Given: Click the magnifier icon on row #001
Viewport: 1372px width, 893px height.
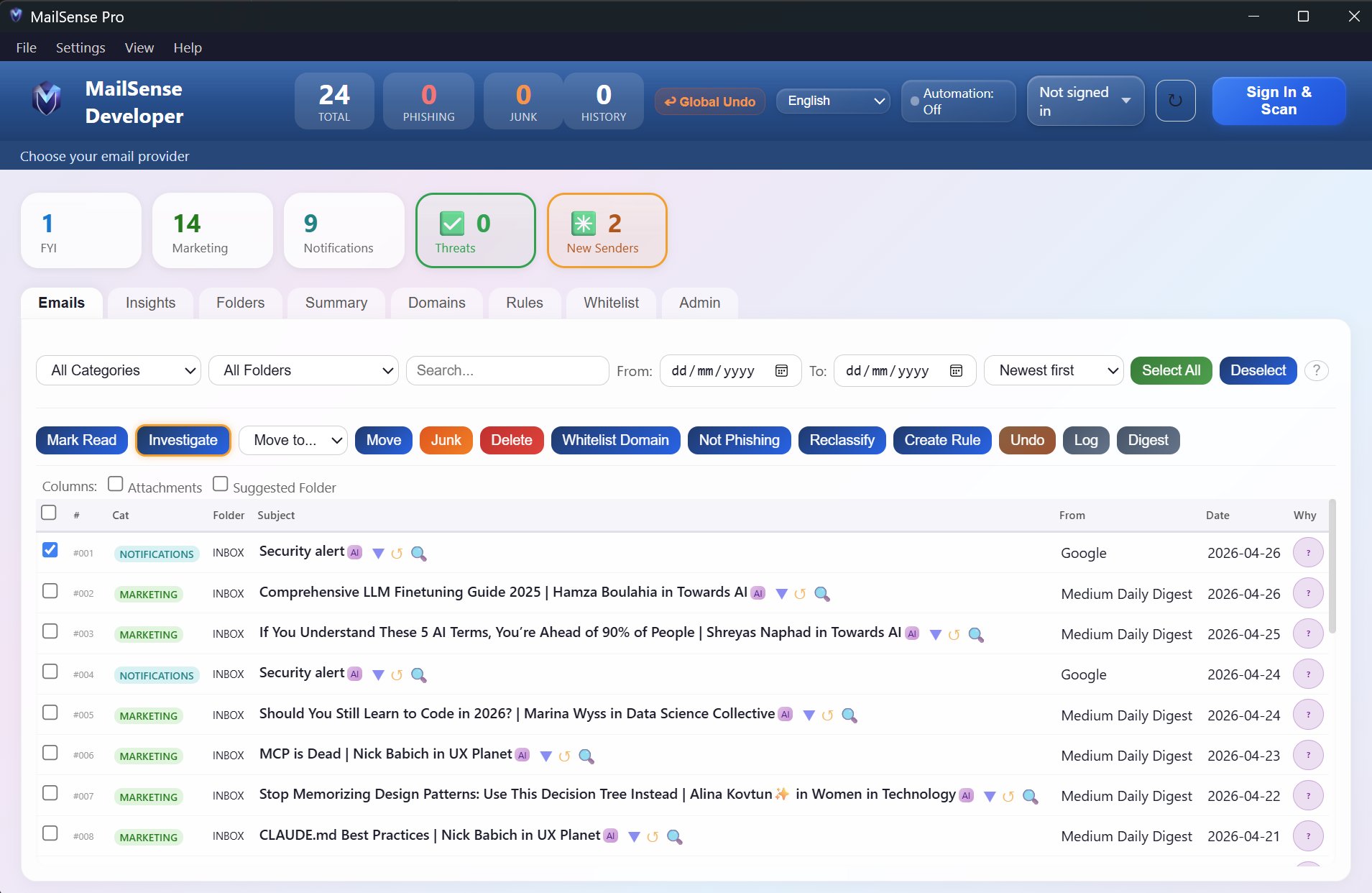Looking at the screenshot, I should pyautogui.click(x=418, y=554).
